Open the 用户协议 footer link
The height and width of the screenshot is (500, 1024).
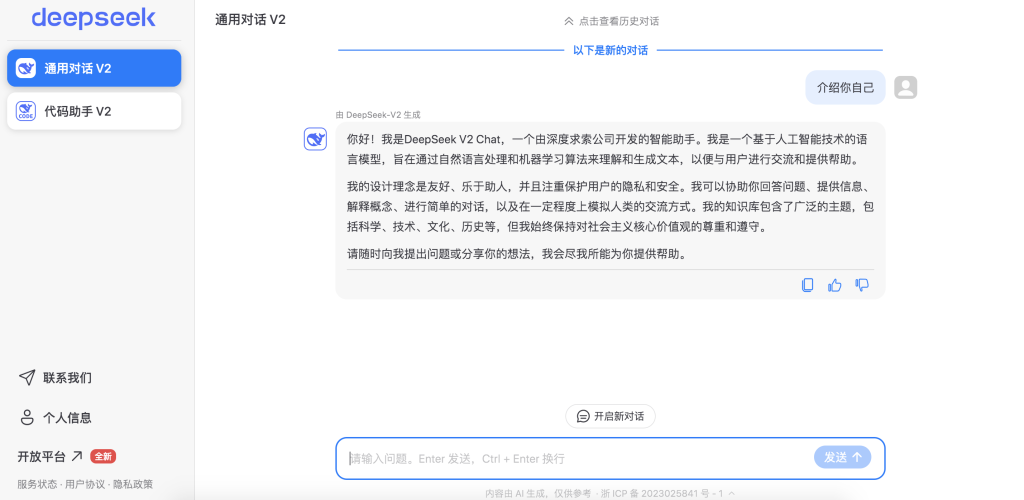[85, 484]
